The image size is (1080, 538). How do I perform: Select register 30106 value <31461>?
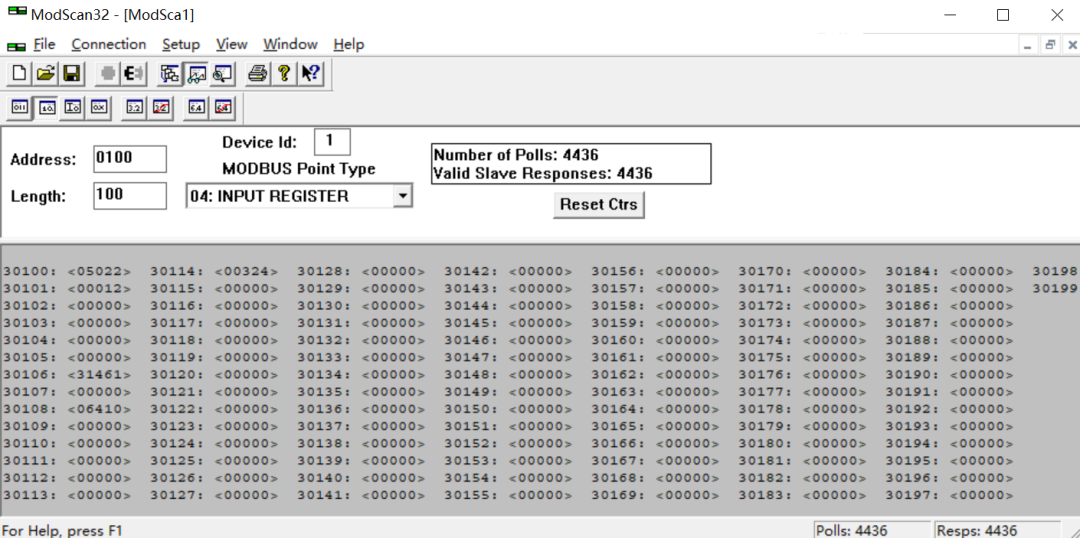(x=99, y=375)
